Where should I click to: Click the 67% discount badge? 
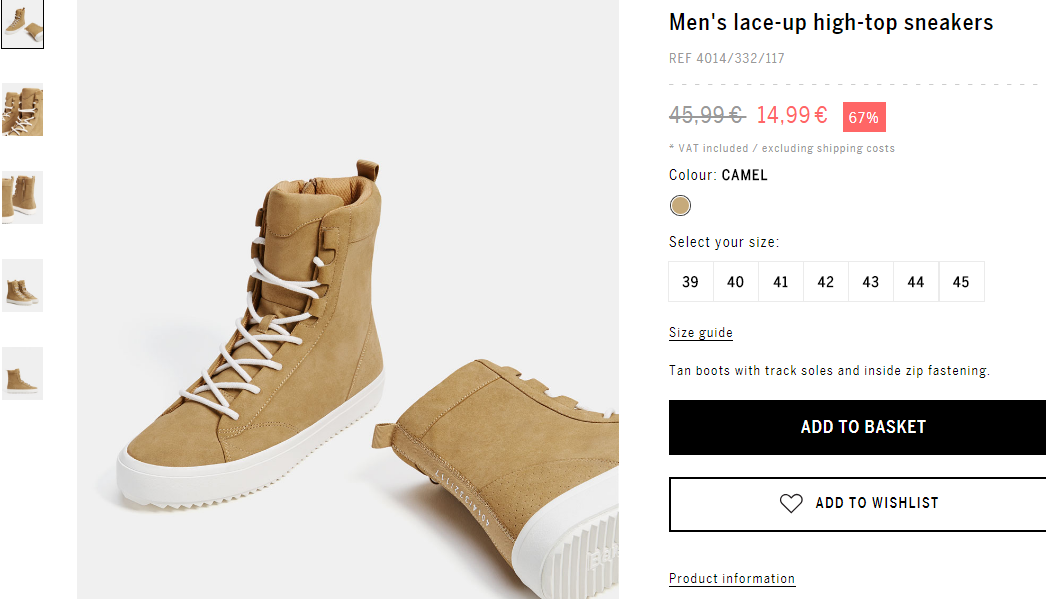click(x=864, y=117)
